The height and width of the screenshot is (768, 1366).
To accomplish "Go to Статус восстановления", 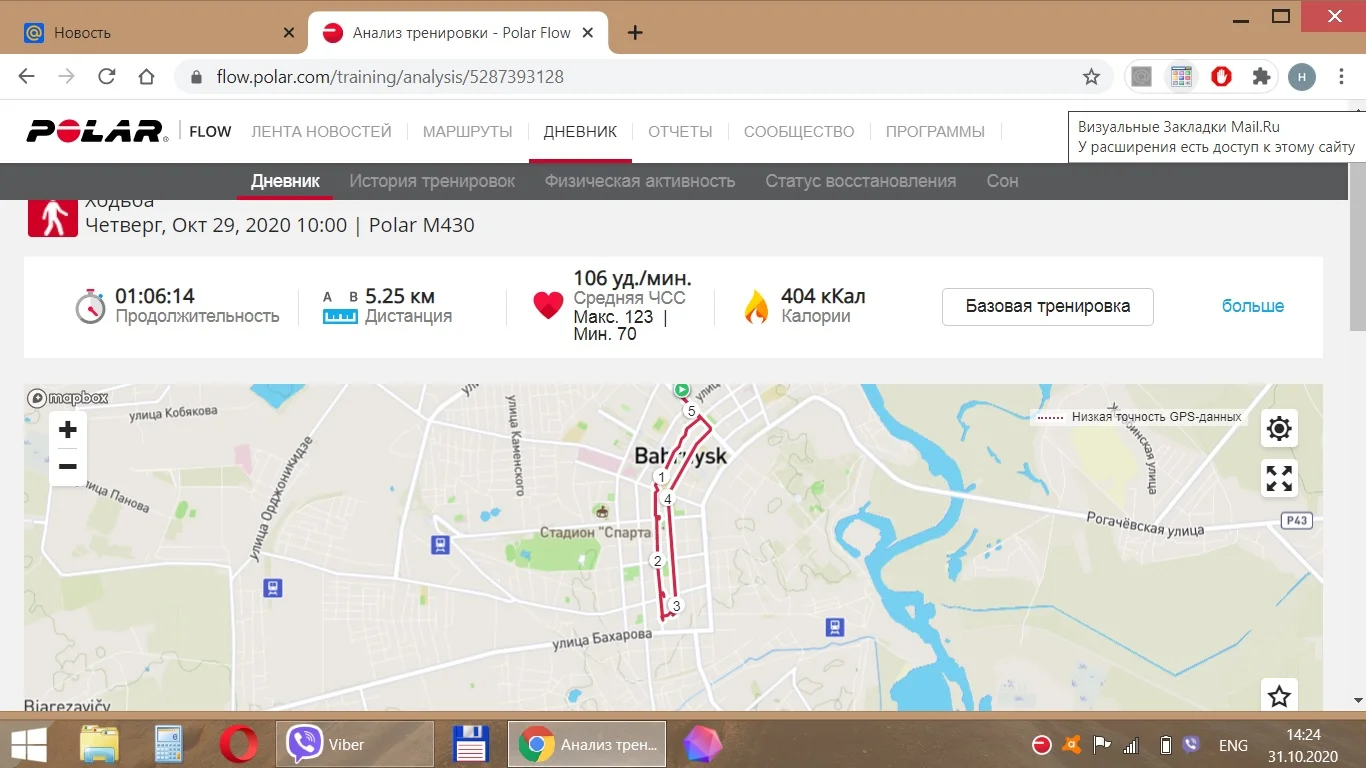I will 861,181.
